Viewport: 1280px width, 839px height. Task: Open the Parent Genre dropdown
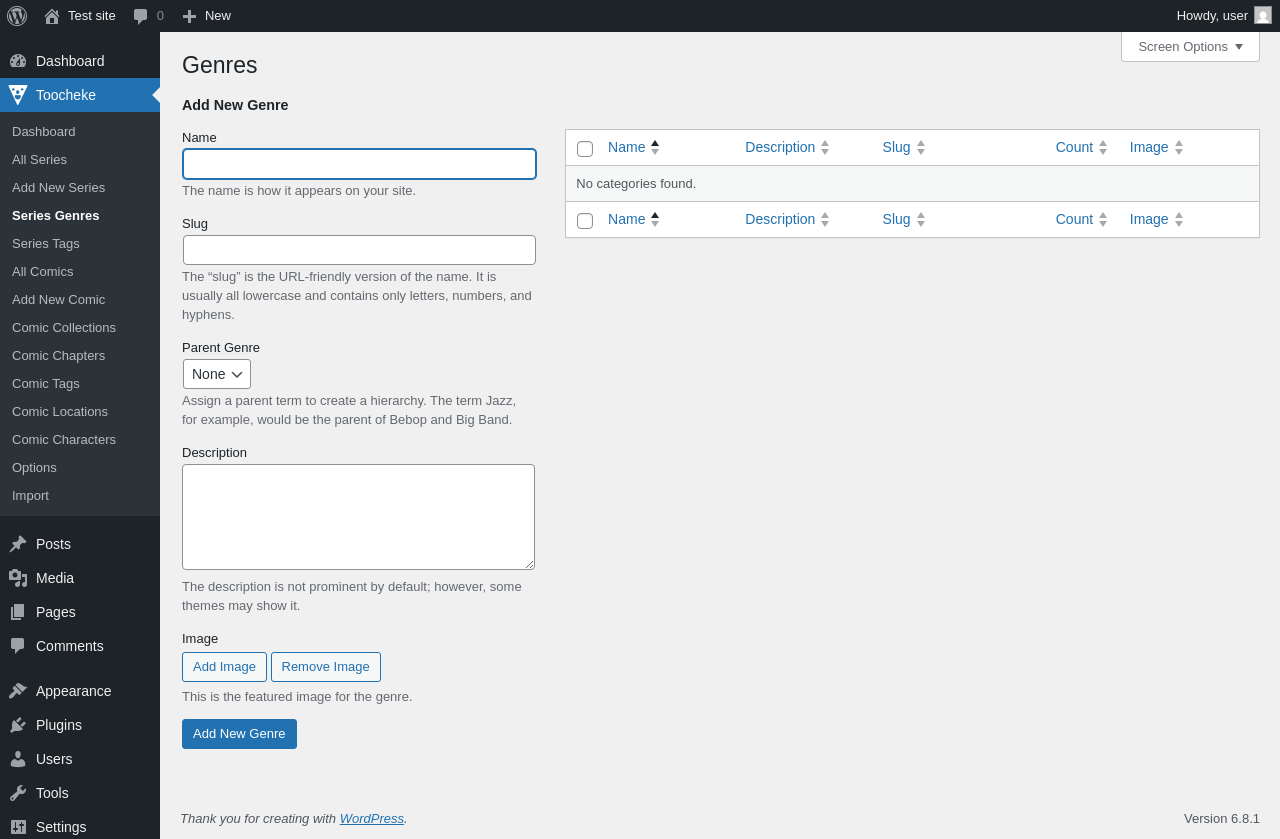click(217, 374)
